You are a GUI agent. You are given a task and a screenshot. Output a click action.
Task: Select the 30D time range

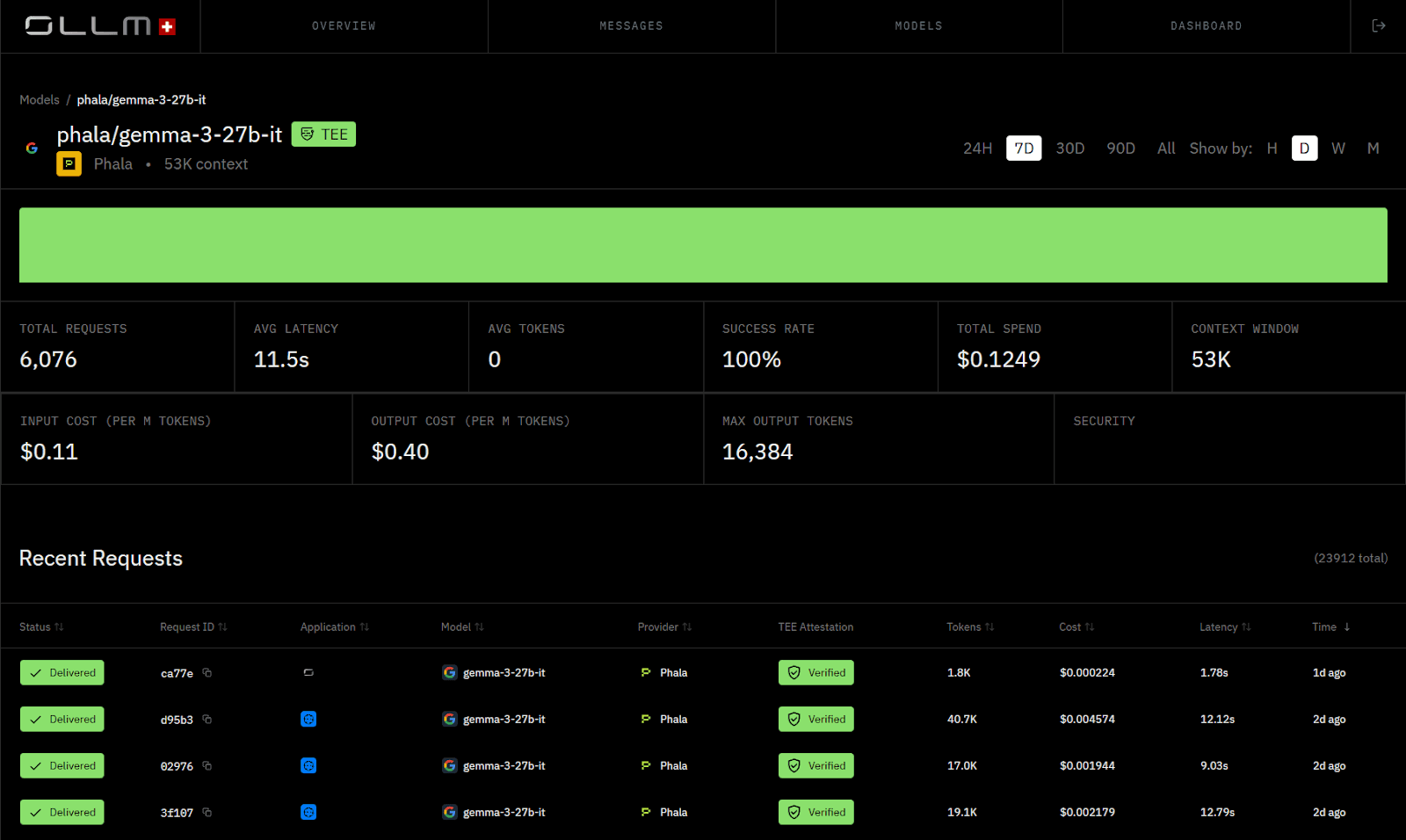point(1069,148)
